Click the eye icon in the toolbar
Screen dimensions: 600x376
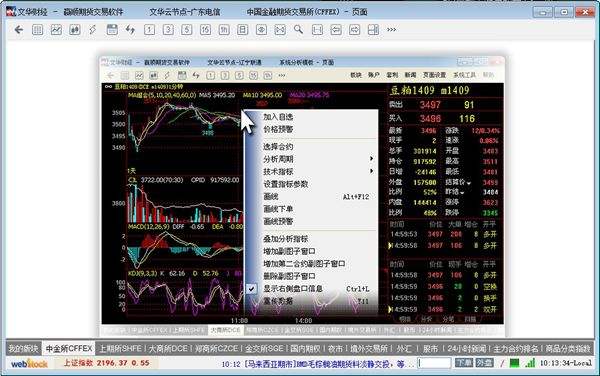(x=261, y=29)
